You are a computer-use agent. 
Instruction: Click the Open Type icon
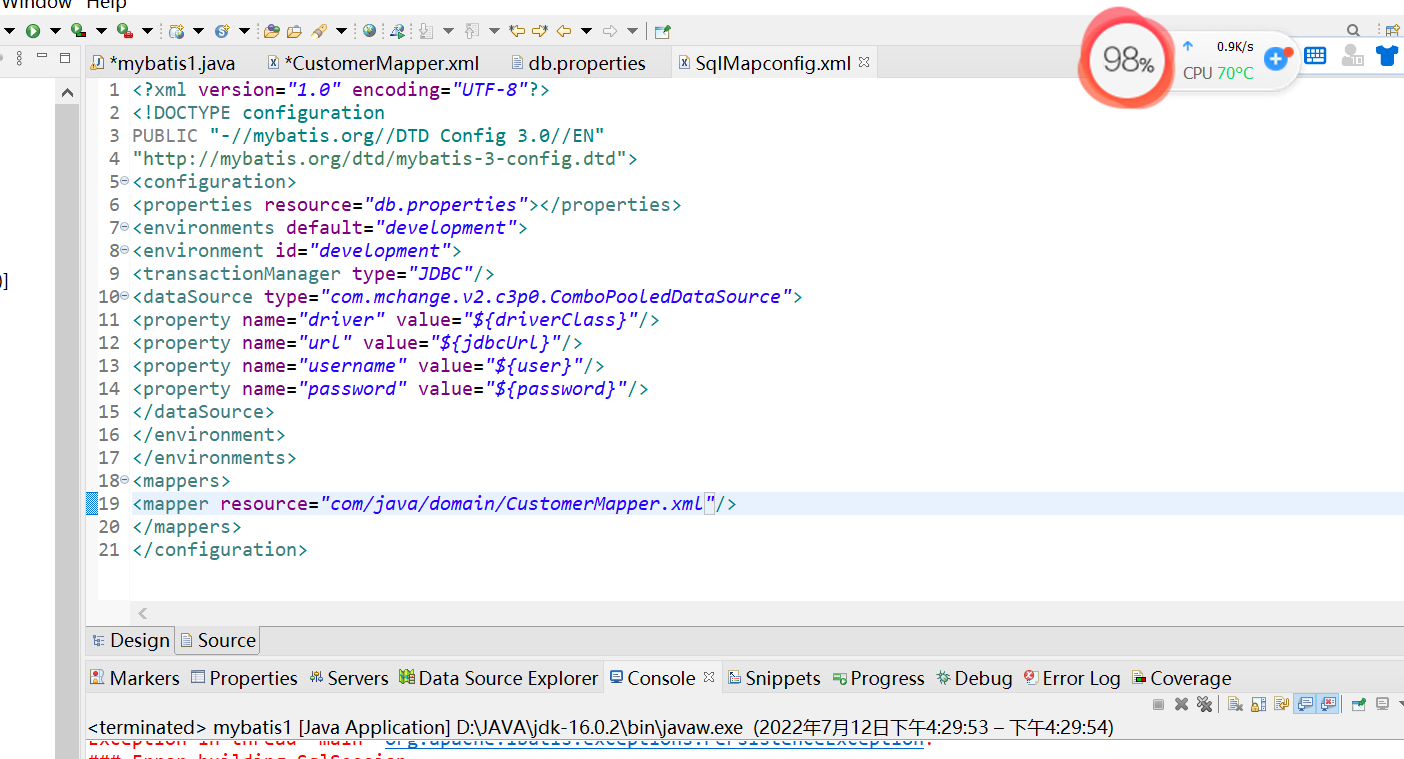pyautogui.click(x=271, y=31)
